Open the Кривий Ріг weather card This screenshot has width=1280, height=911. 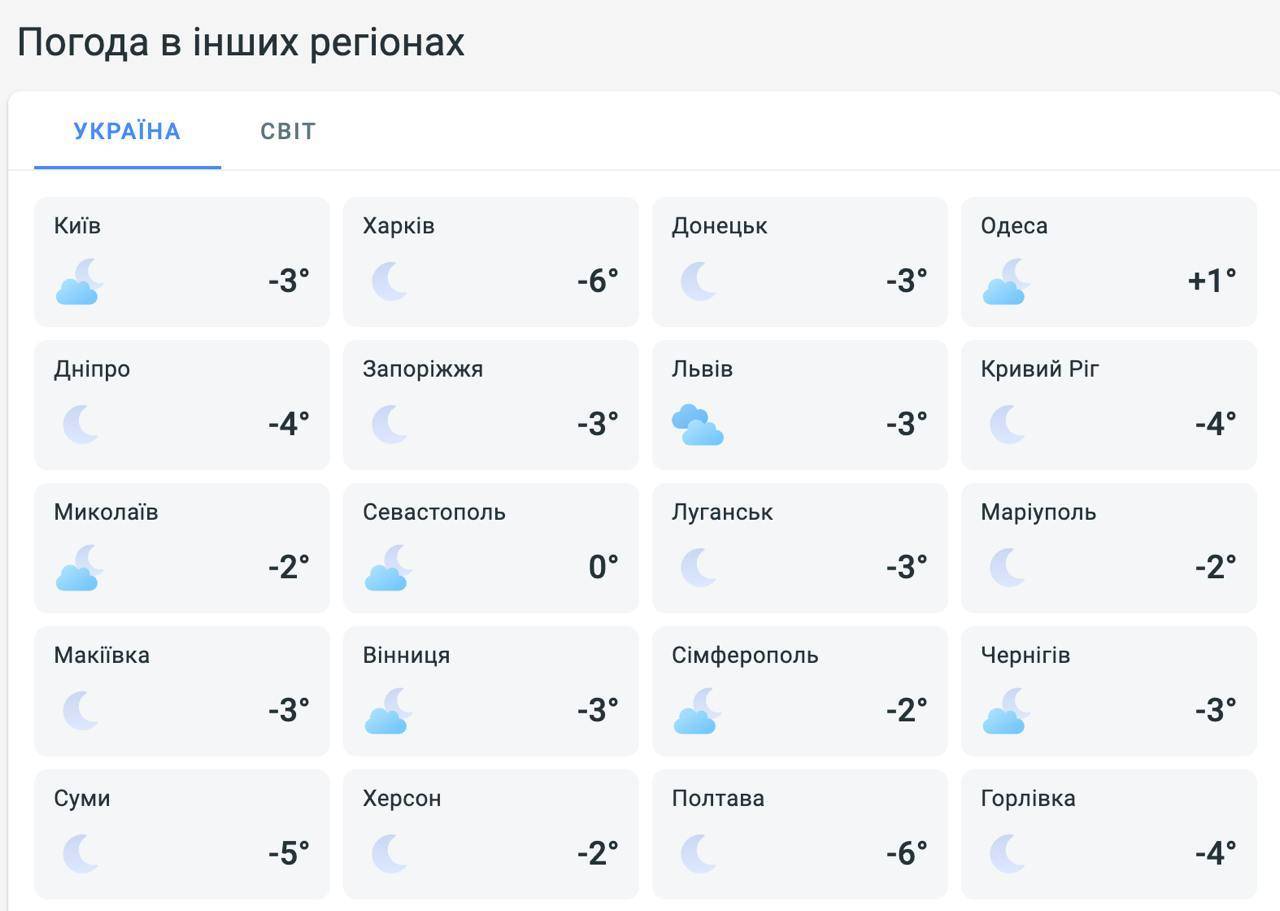click(1109, 404)
